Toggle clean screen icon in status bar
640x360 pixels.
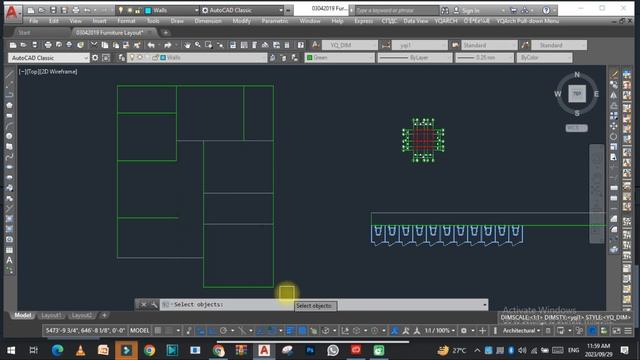(x=616, y=330)
